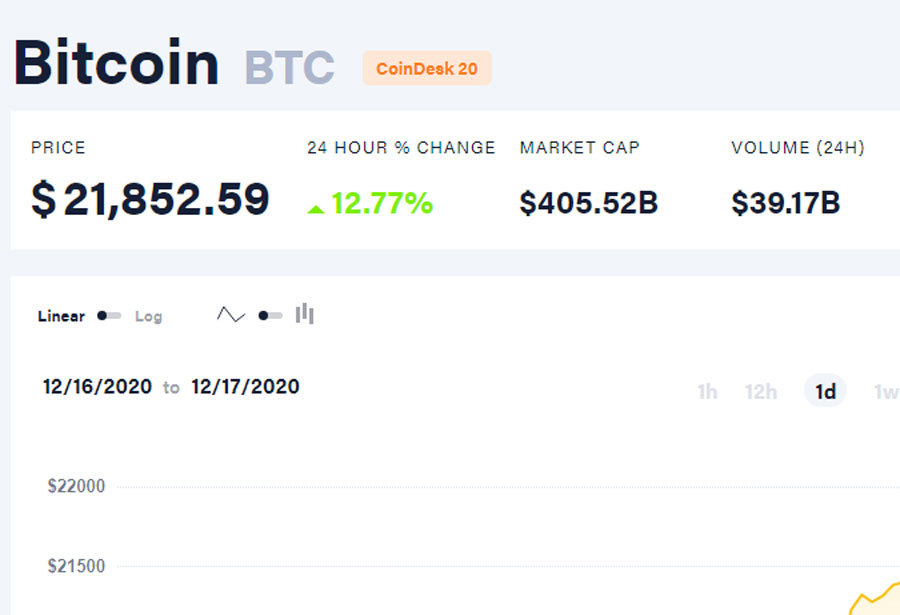Click the $21,852.59 price value
The width and height of the screenshot is (900, 615).
pos(150,200)
